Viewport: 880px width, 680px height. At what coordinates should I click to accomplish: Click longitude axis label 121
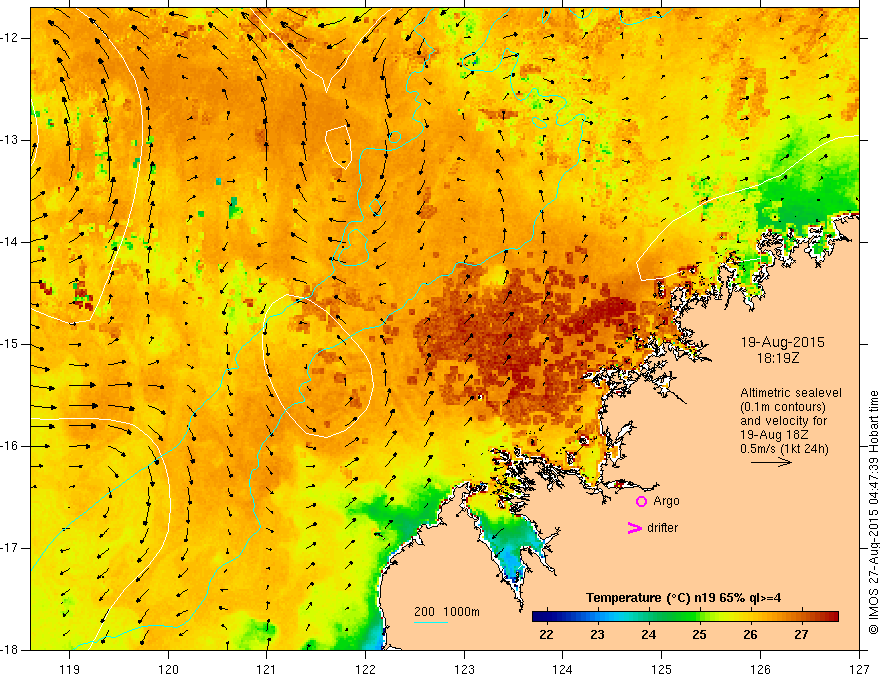point(267,669)
